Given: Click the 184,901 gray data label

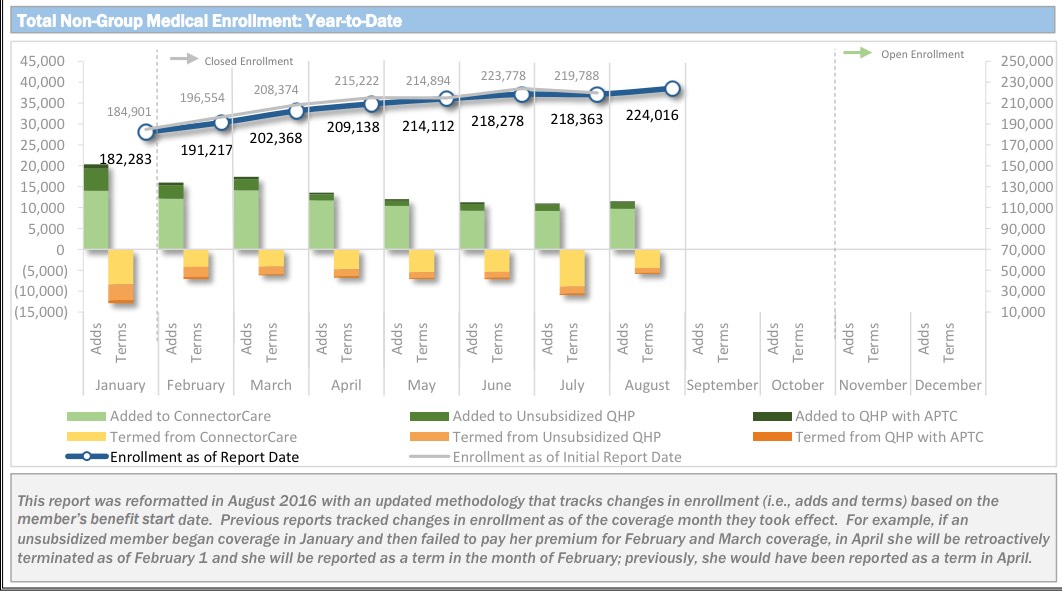Looking at the screenshot, I should [130, 111].
